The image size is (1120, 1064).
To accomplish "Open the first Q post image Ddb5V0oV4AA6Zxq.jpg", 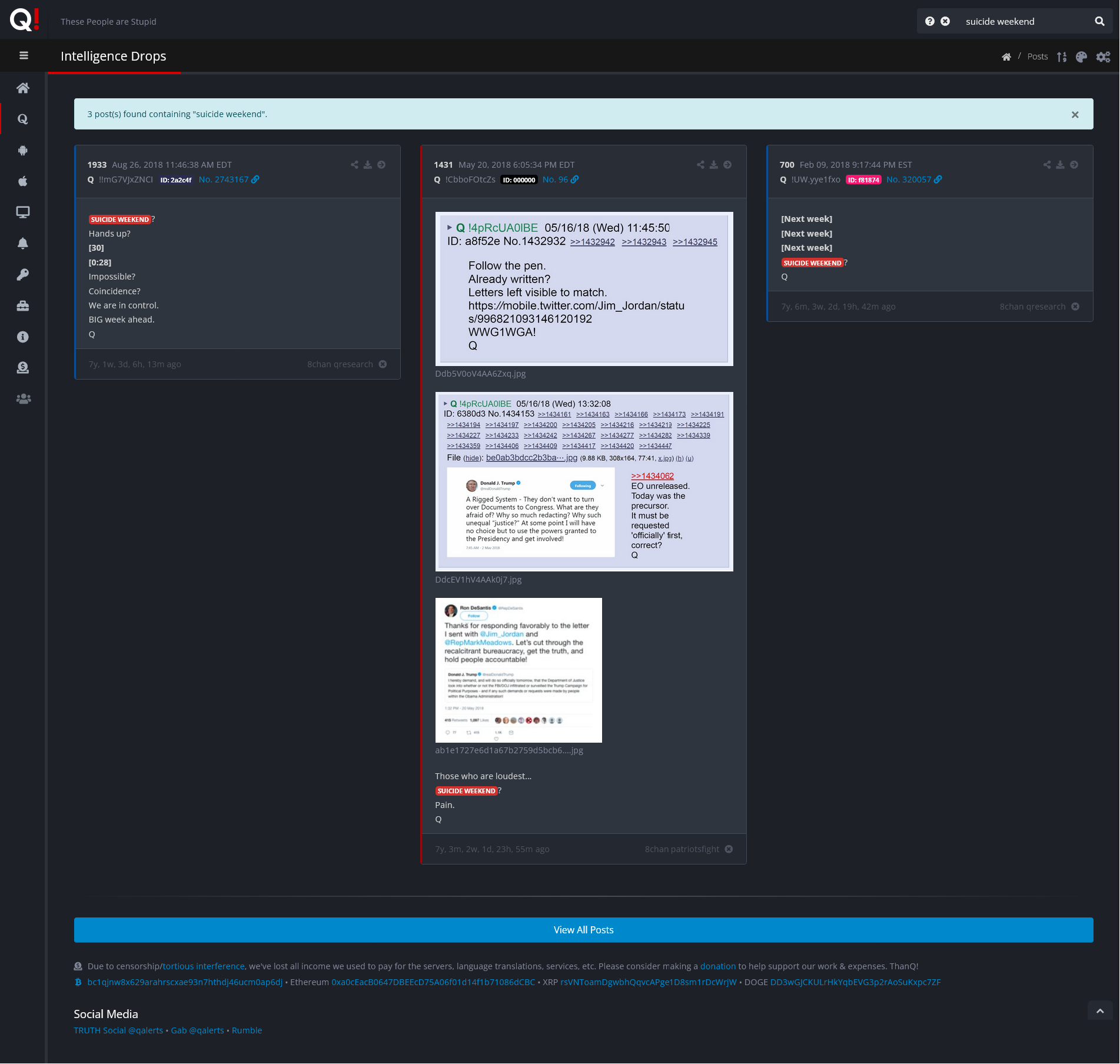I will click(584, 289).
